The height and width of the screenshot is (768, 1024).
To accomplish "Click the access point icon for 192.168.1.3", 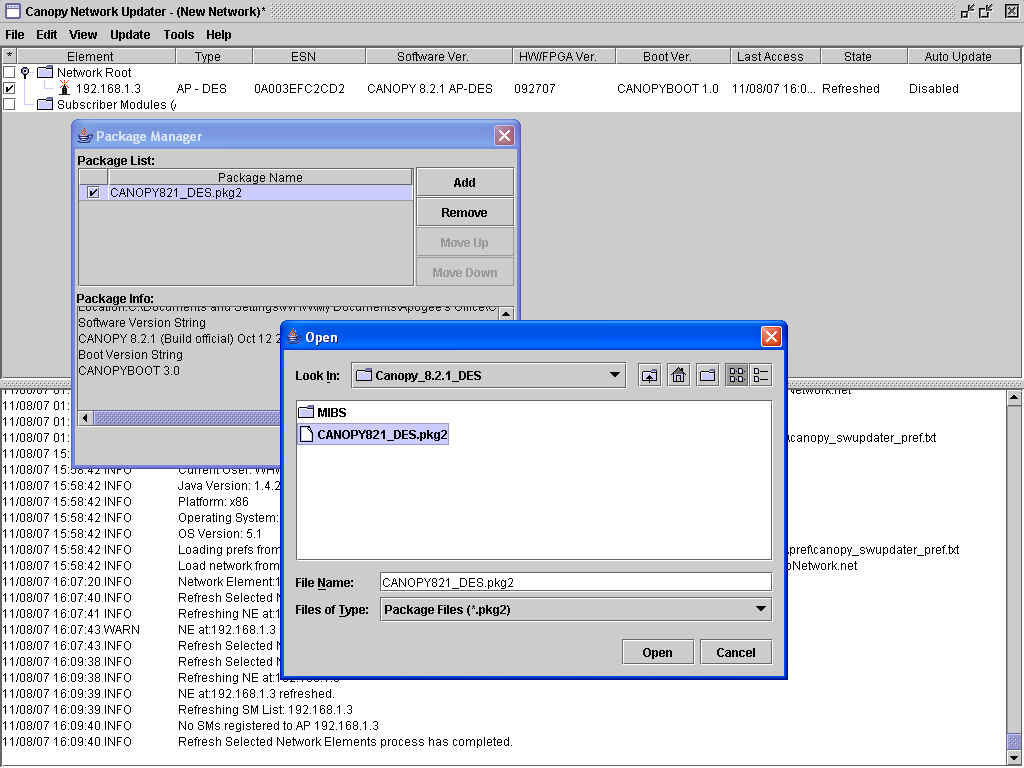I will click(64, 88).
